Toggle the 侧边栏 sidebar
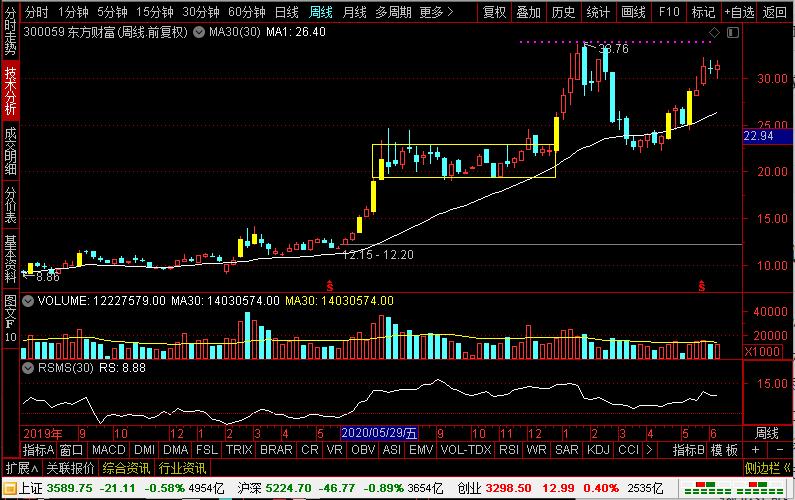Viewport: 795px width, 500px height. 768,468
